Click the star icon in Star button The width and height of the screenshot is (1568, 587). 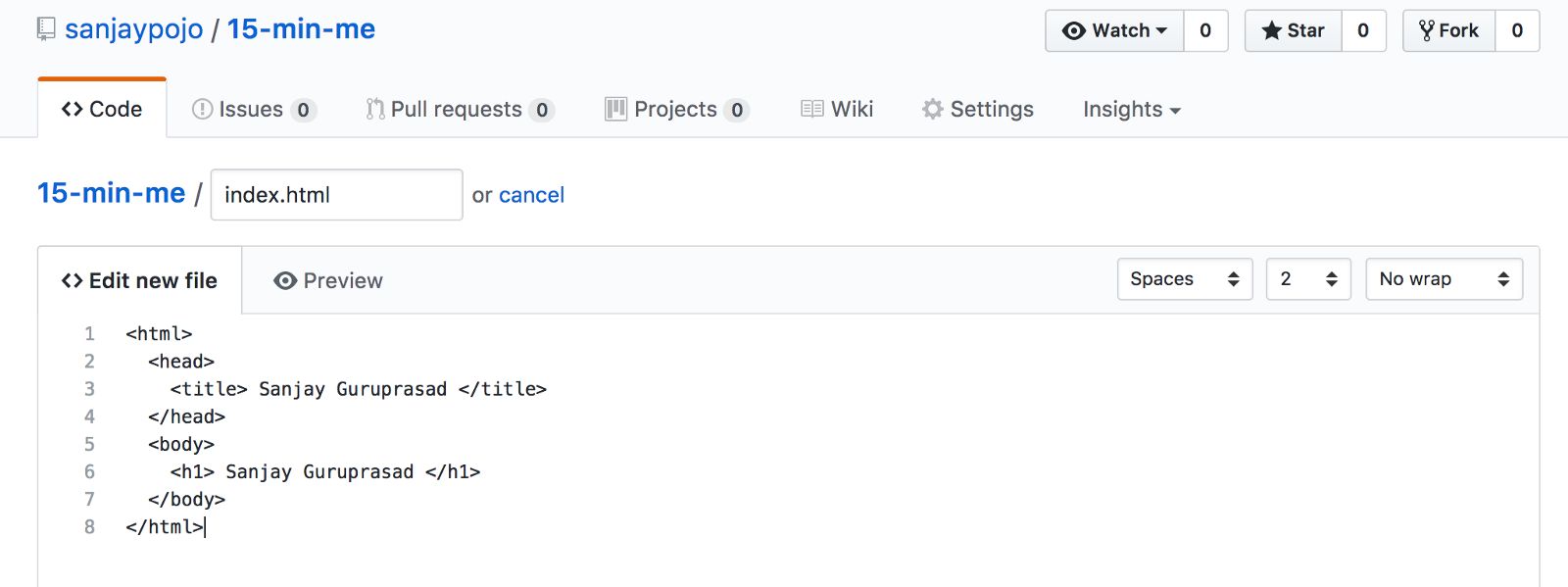point(1272,30)
